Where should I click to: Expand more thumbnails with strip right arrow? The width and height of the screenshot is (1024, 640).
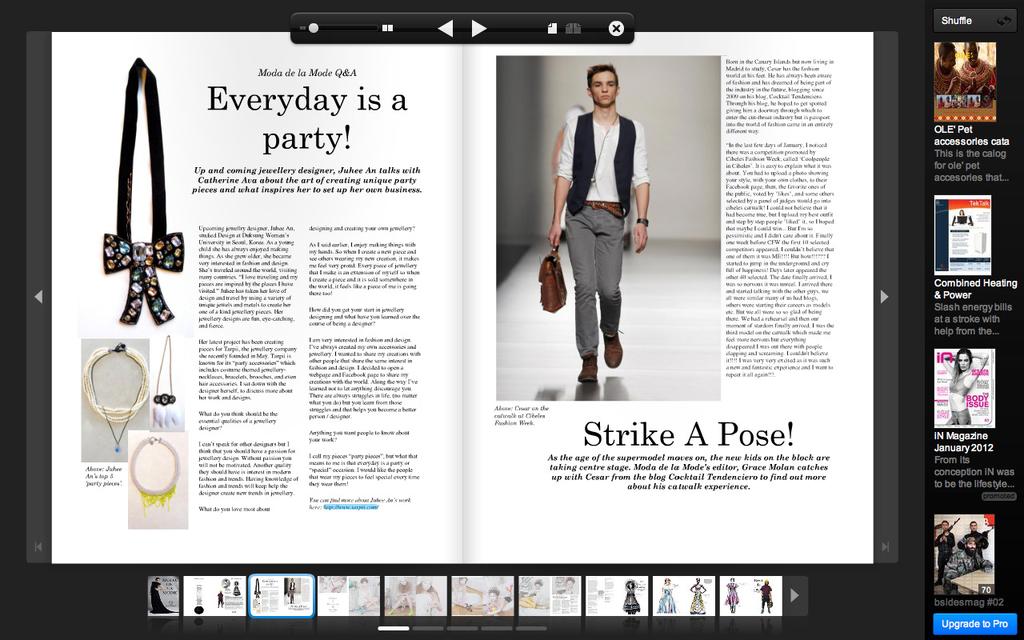pos(795,596)
